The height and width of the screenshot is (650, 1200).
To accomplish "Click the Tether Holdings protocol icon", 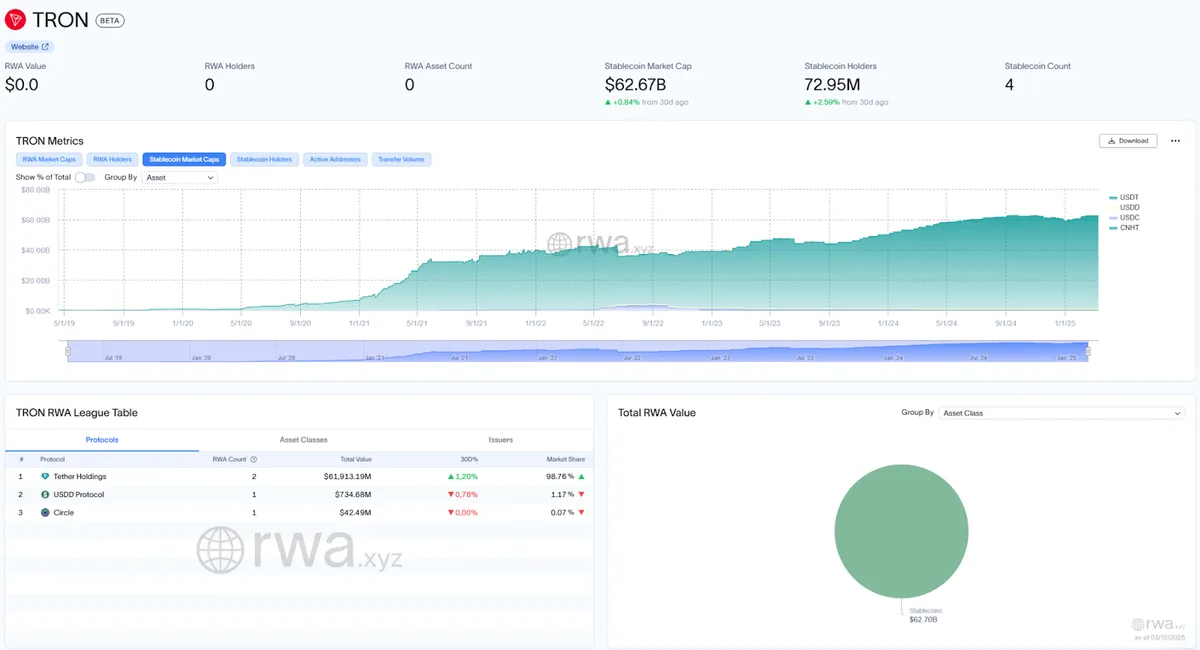I will (44, 477).
